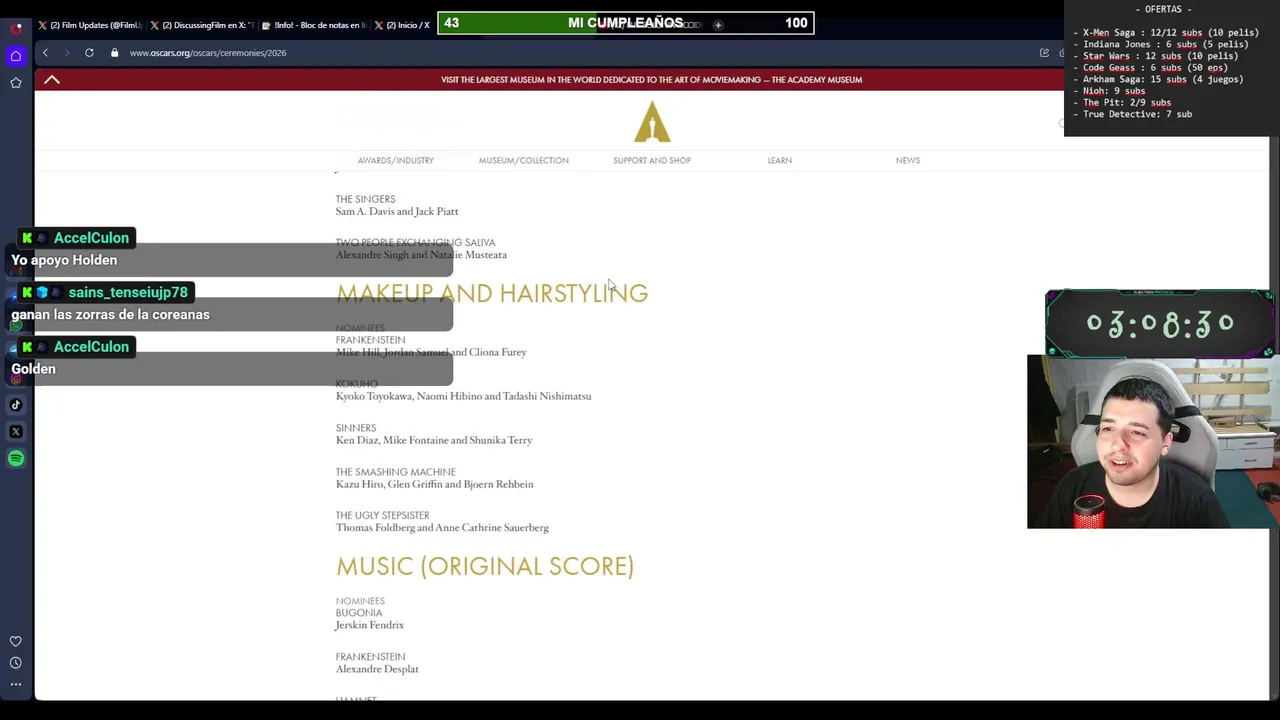1280x720 pixels.
Task: Open the LEARN menu
Action: 780,160
